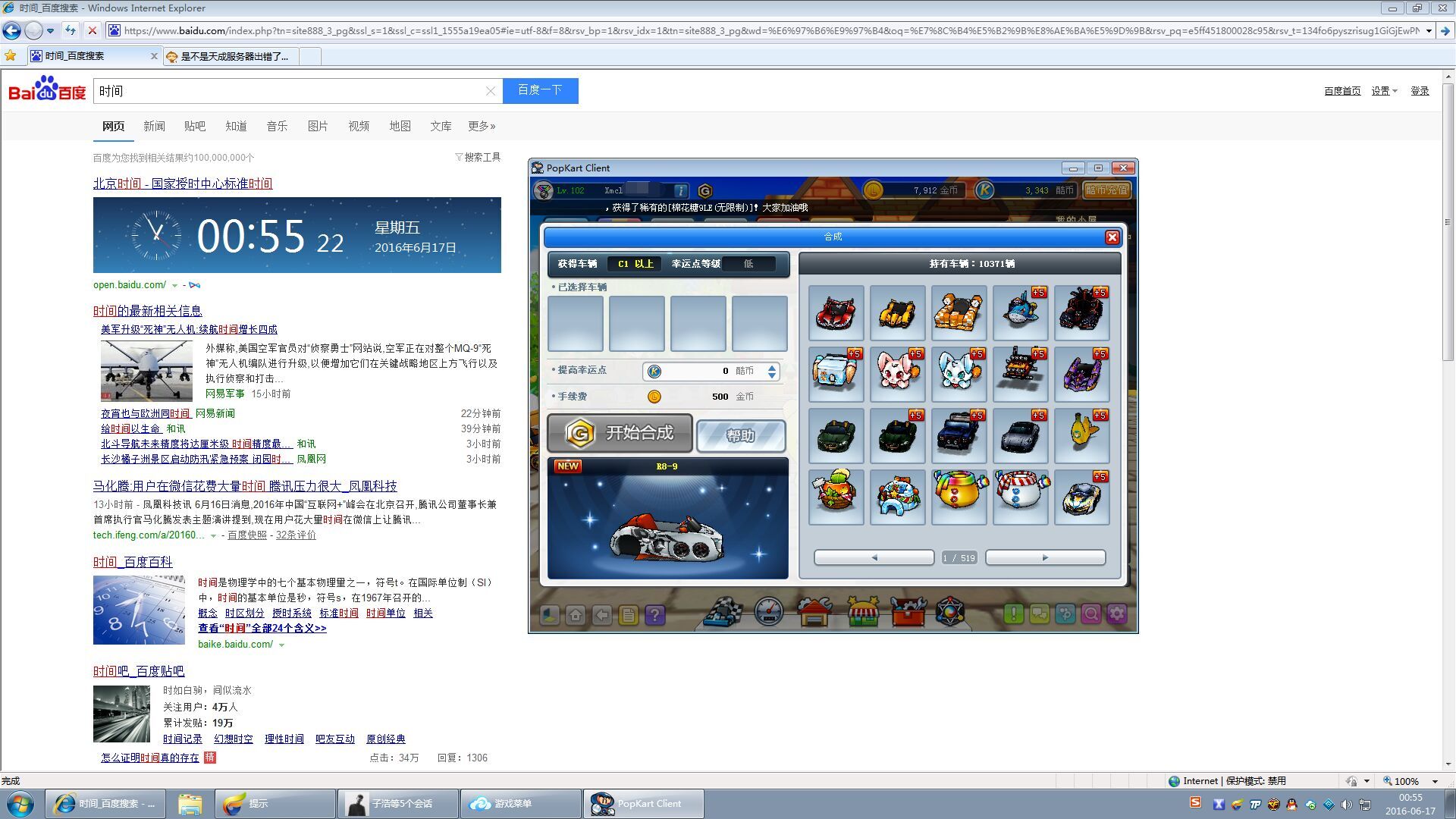Increase luck points using the up stepper arrow
The height and width of the screenshot is (819, 1456).
(772, 367)
